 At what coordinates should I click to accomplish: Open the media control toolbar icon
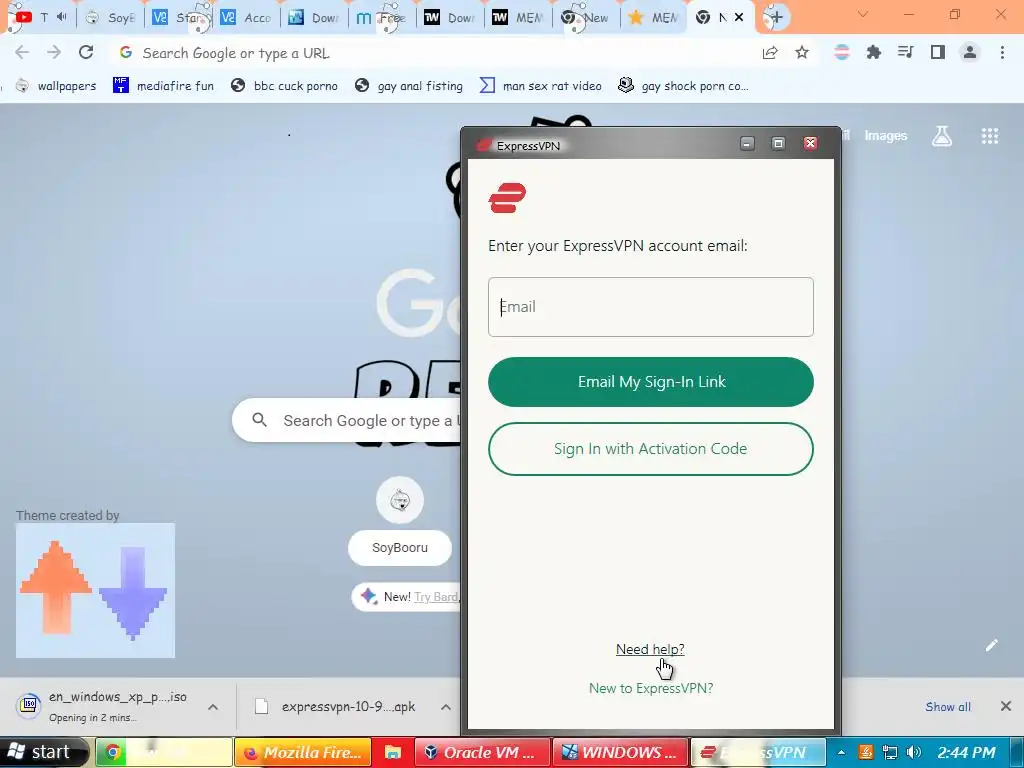tap(905, 52)
